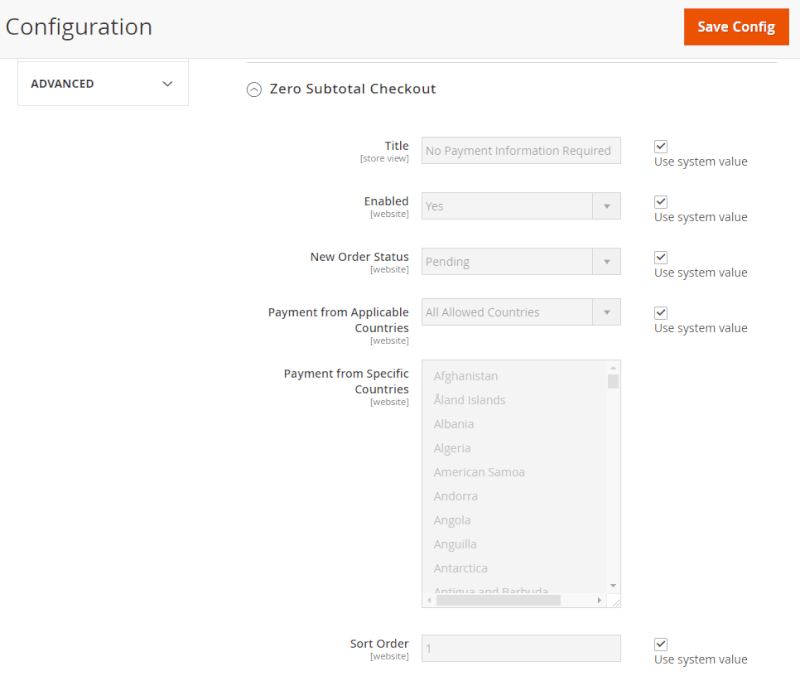Click the Applicable Countries dropdown arrow icon
Screen dimensions: 800x675
pos(608,311)
